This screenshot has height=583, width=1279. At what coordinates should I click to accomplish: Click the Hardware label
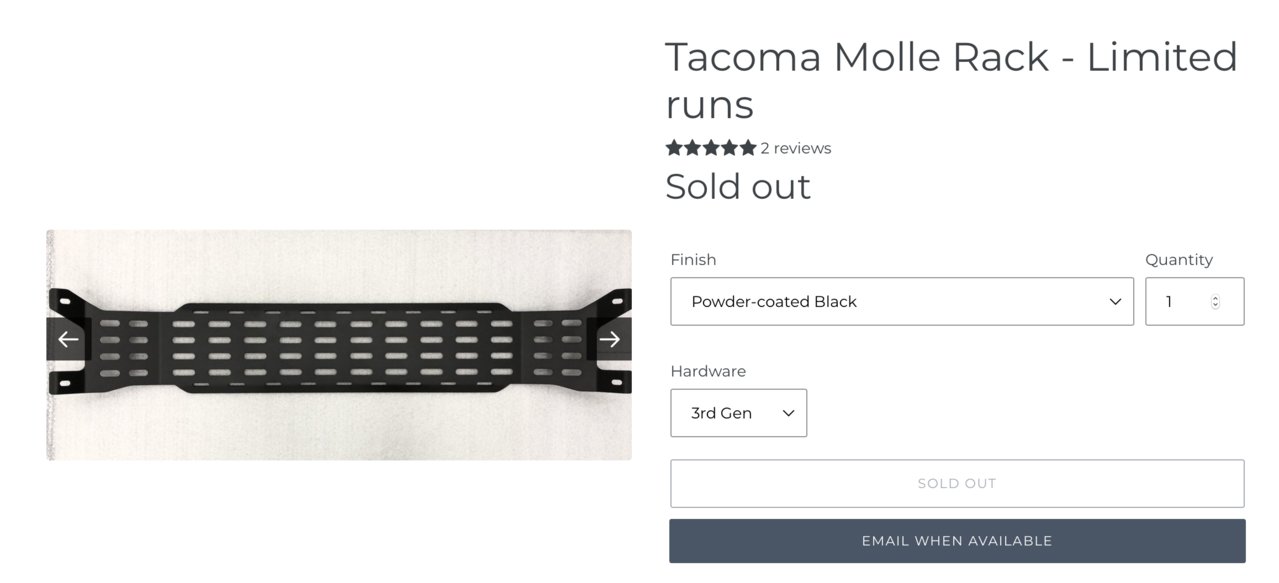click(708, 371)
